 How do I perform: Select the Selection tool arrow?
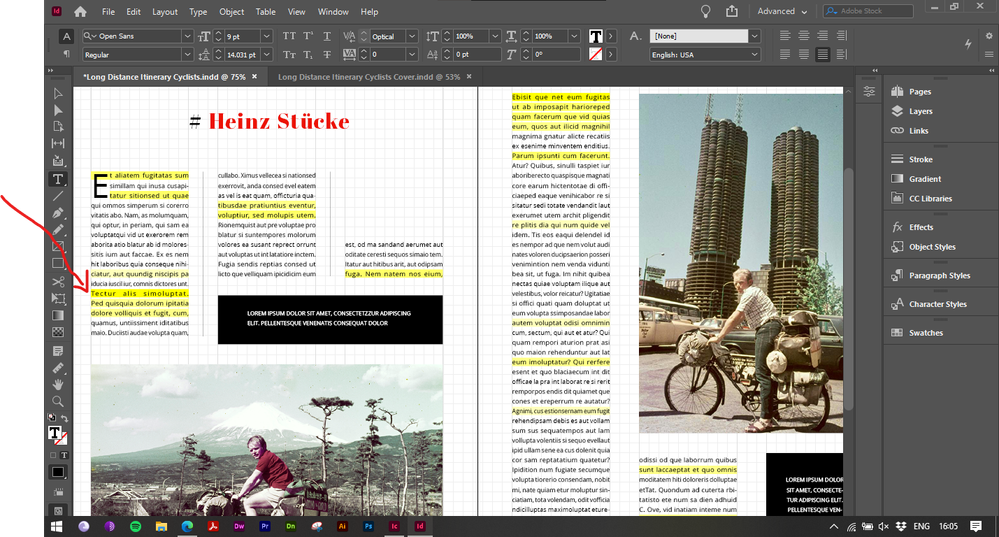(x=58, y=93)
